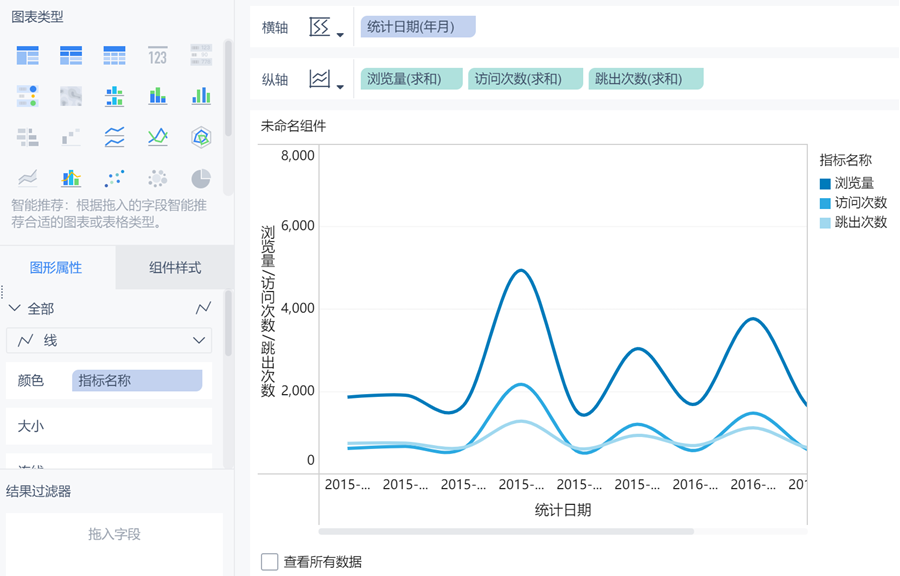Select the grouped table chart type
Screen dimensions: 900x576
pyautogui.click(x=28, y=56)
